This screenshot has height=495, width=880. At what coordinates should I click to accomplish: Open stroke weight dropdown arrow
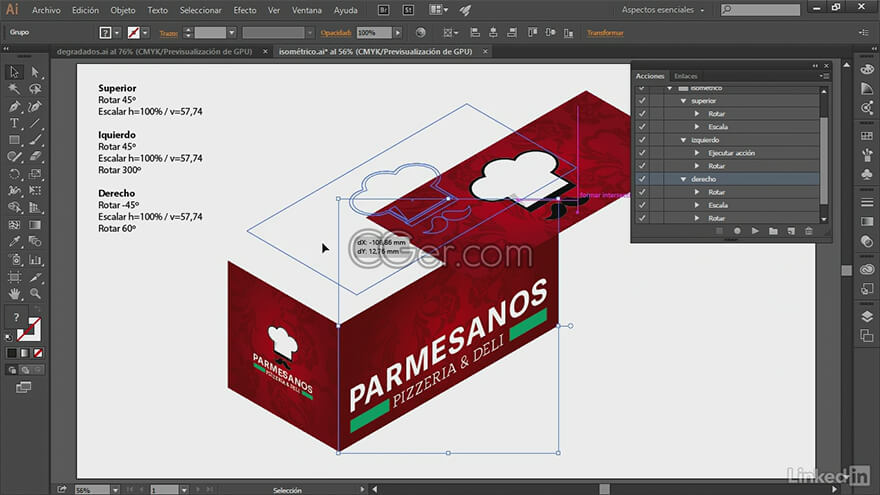pyautogui.click(x=231, y=33)
